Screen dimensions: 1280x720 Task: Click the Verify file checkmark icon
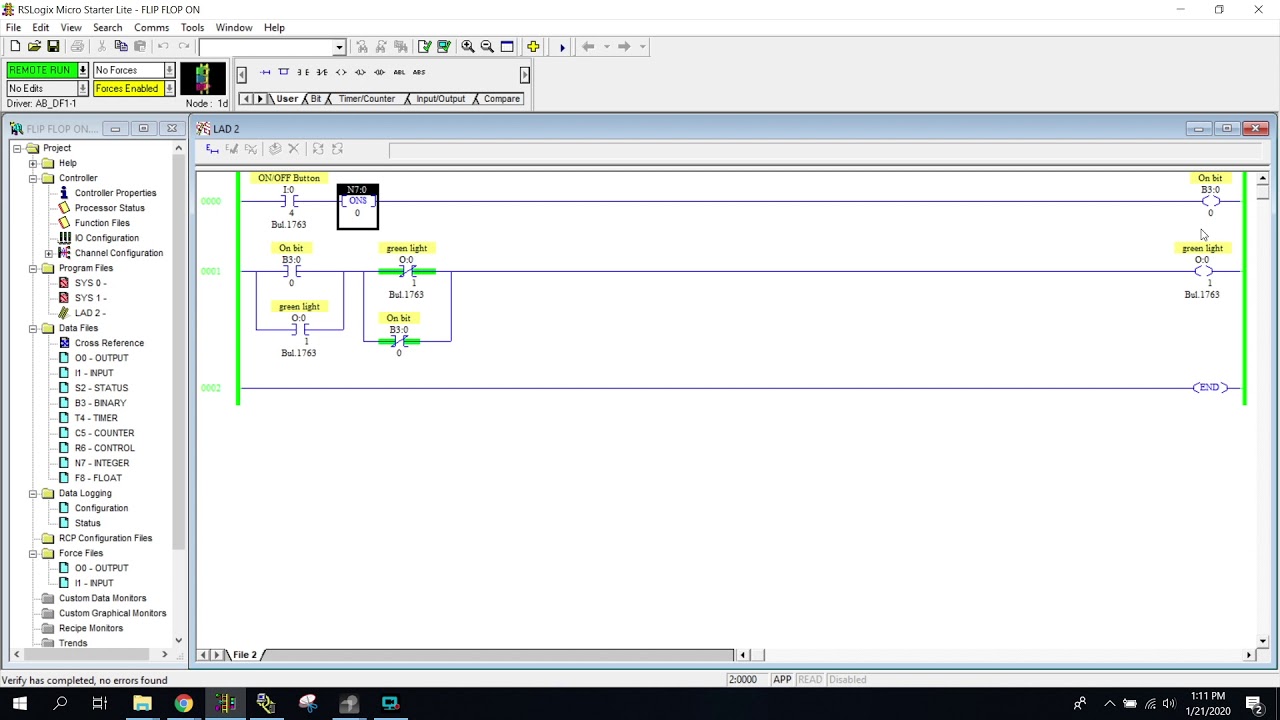(x=425, y=47)
